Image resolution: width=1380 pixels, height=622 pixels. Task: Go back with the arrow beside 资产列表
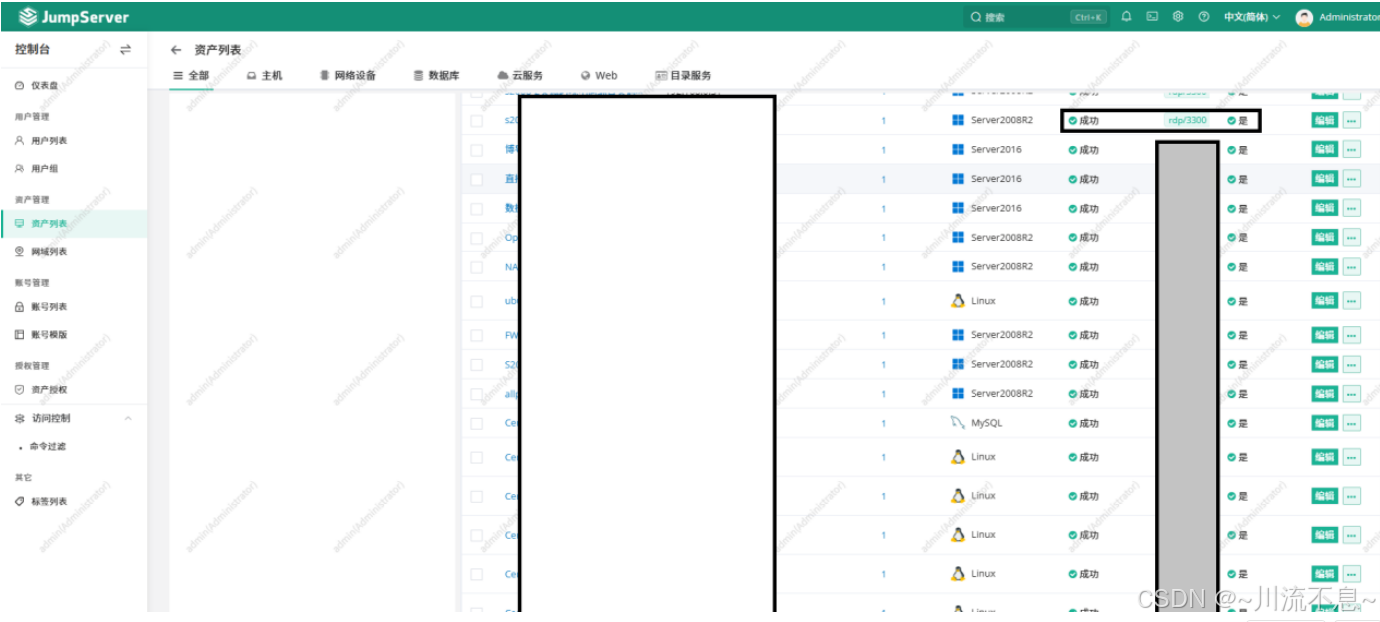point(176,49)
